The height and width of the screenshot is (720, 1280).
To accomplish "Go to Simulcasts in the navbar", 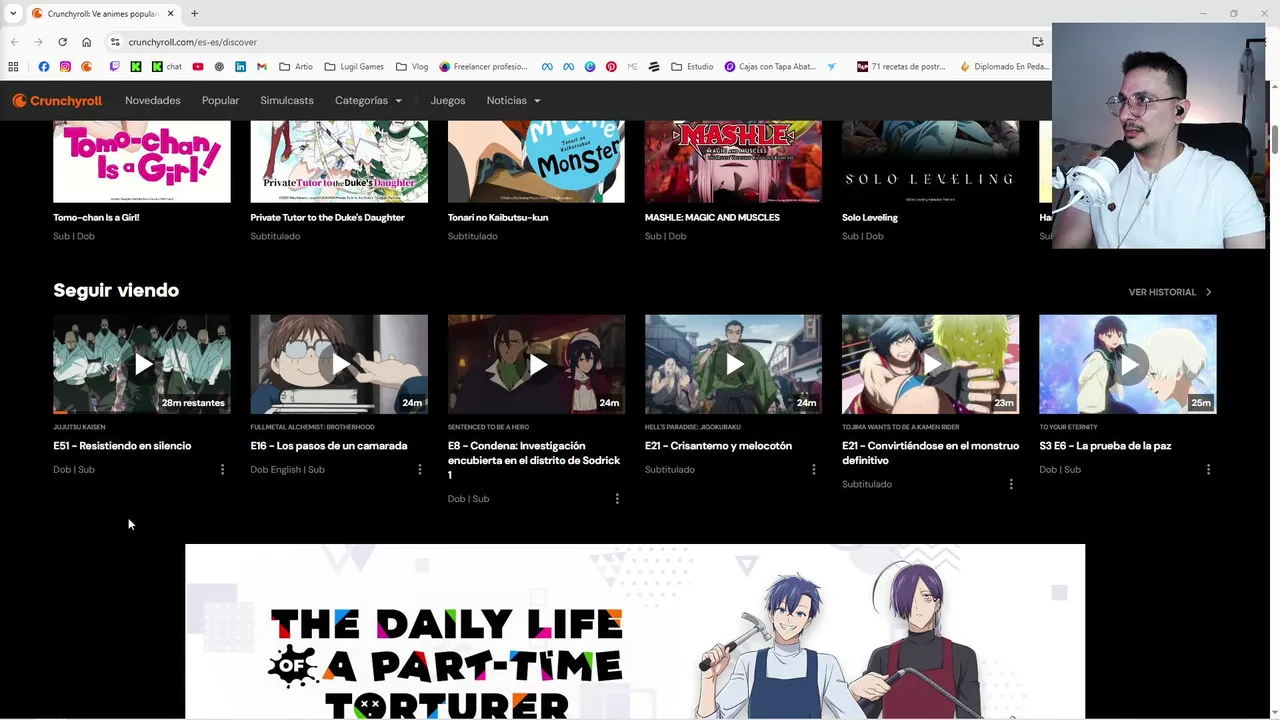I will 287,100.
